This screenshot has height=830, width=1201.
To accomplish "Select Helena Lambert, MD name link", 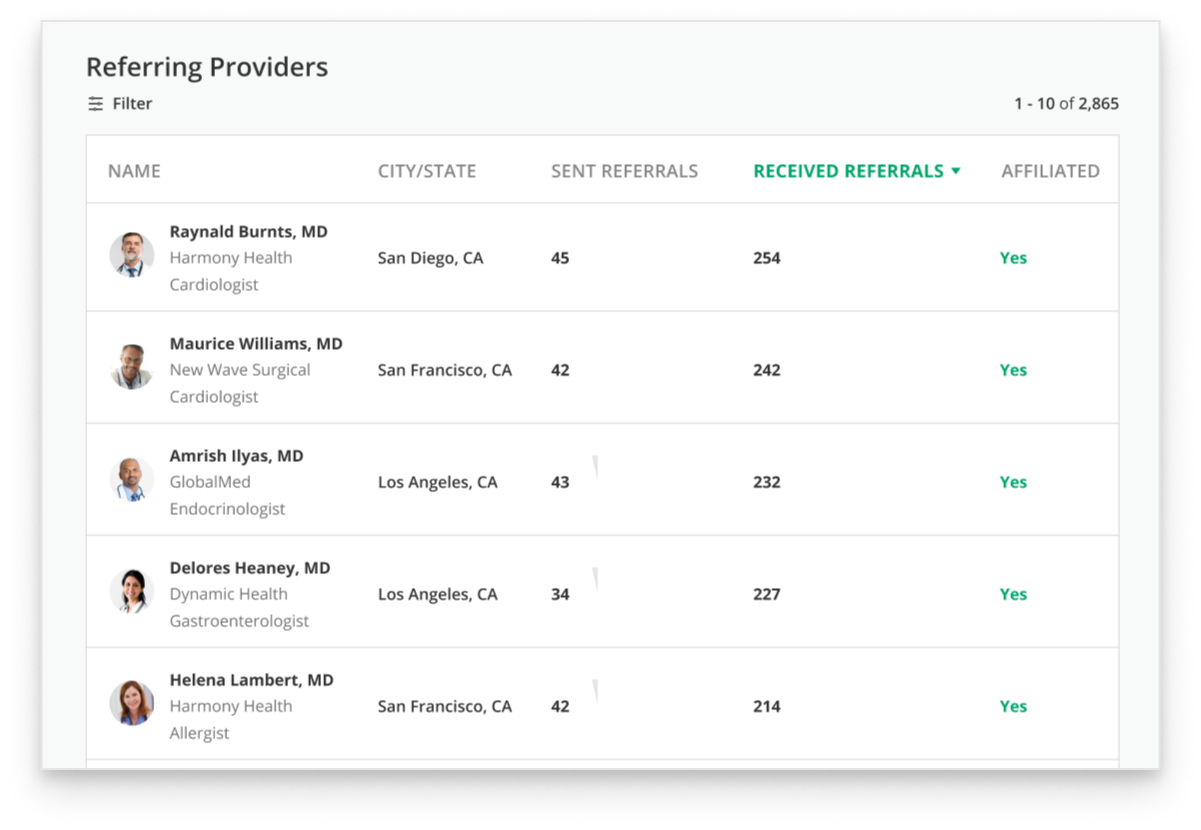I will (x=251, y=680).
